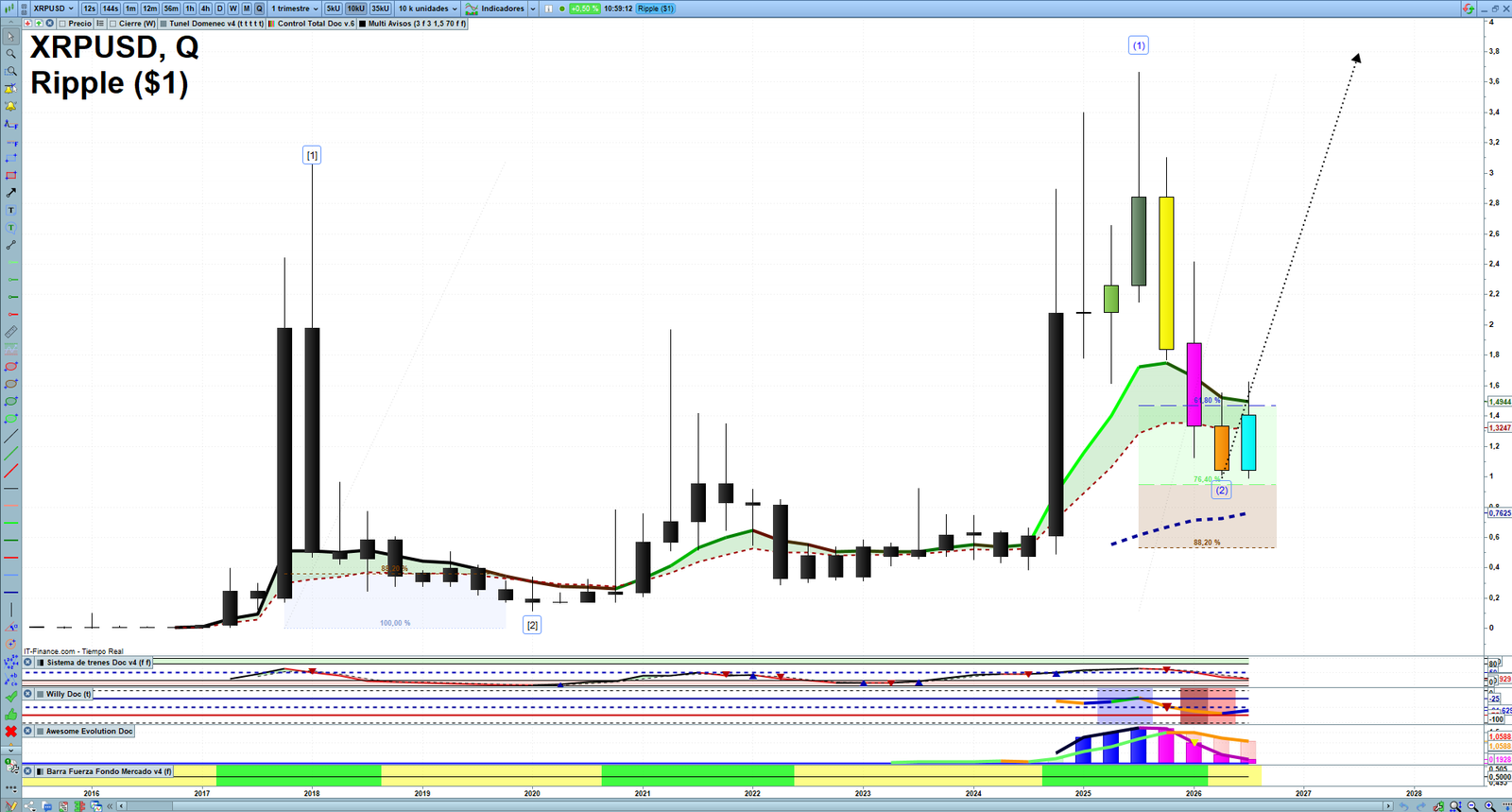This screenshot has height=812, width=1512.
Task: Close the Awesome Evolution Doc panel
Action: click(28, 731)
